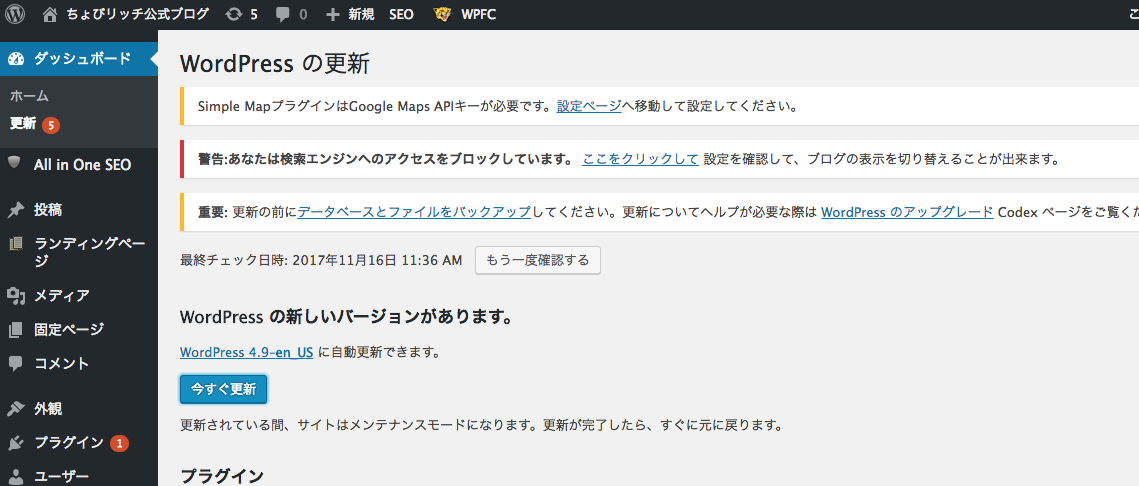The image size is (1139, 486).
Task: Open the プラグイン menu
Action: pos(69,442)
